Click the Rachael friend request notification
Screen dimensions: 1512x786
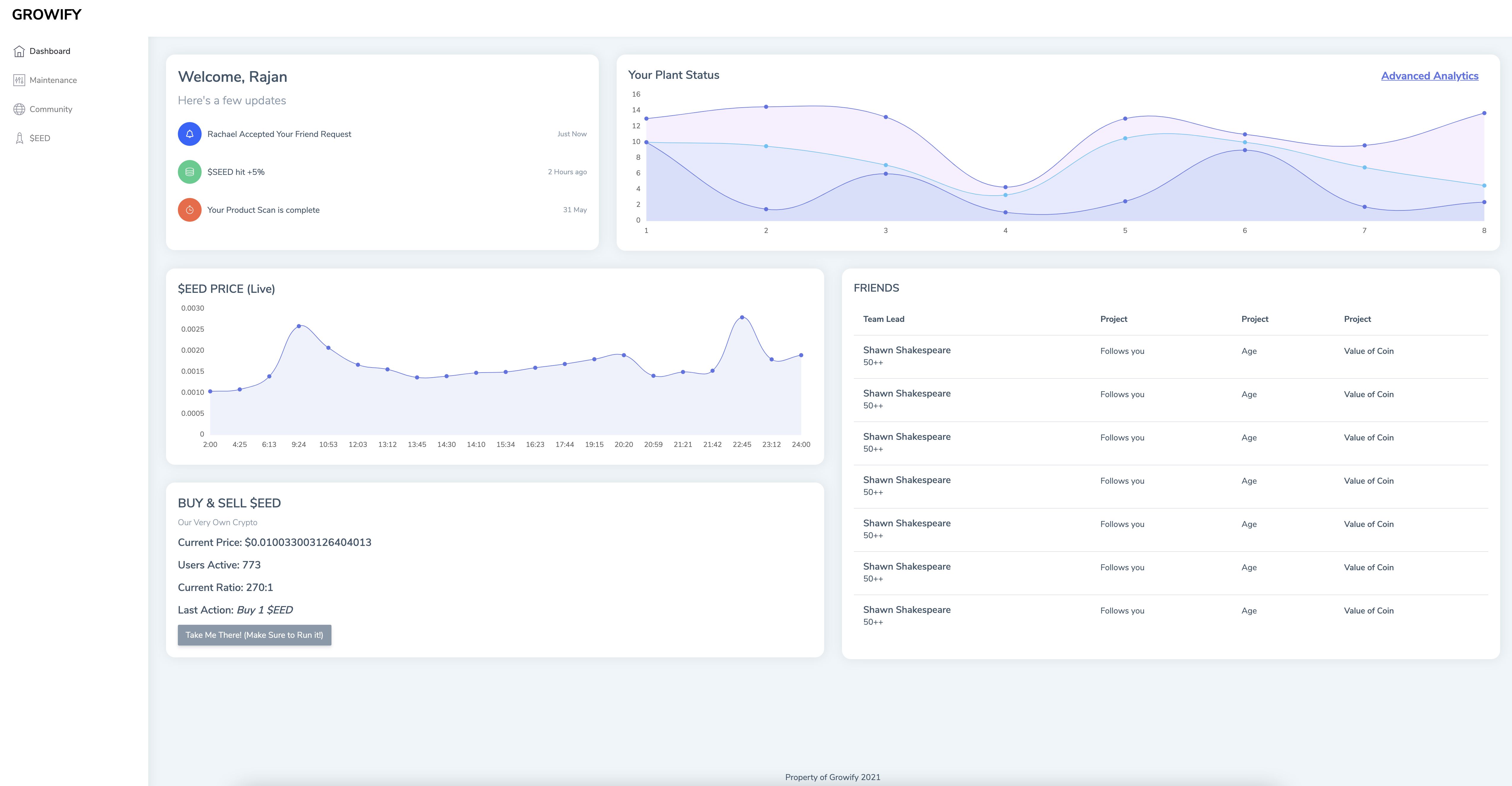tap(279, 134)
